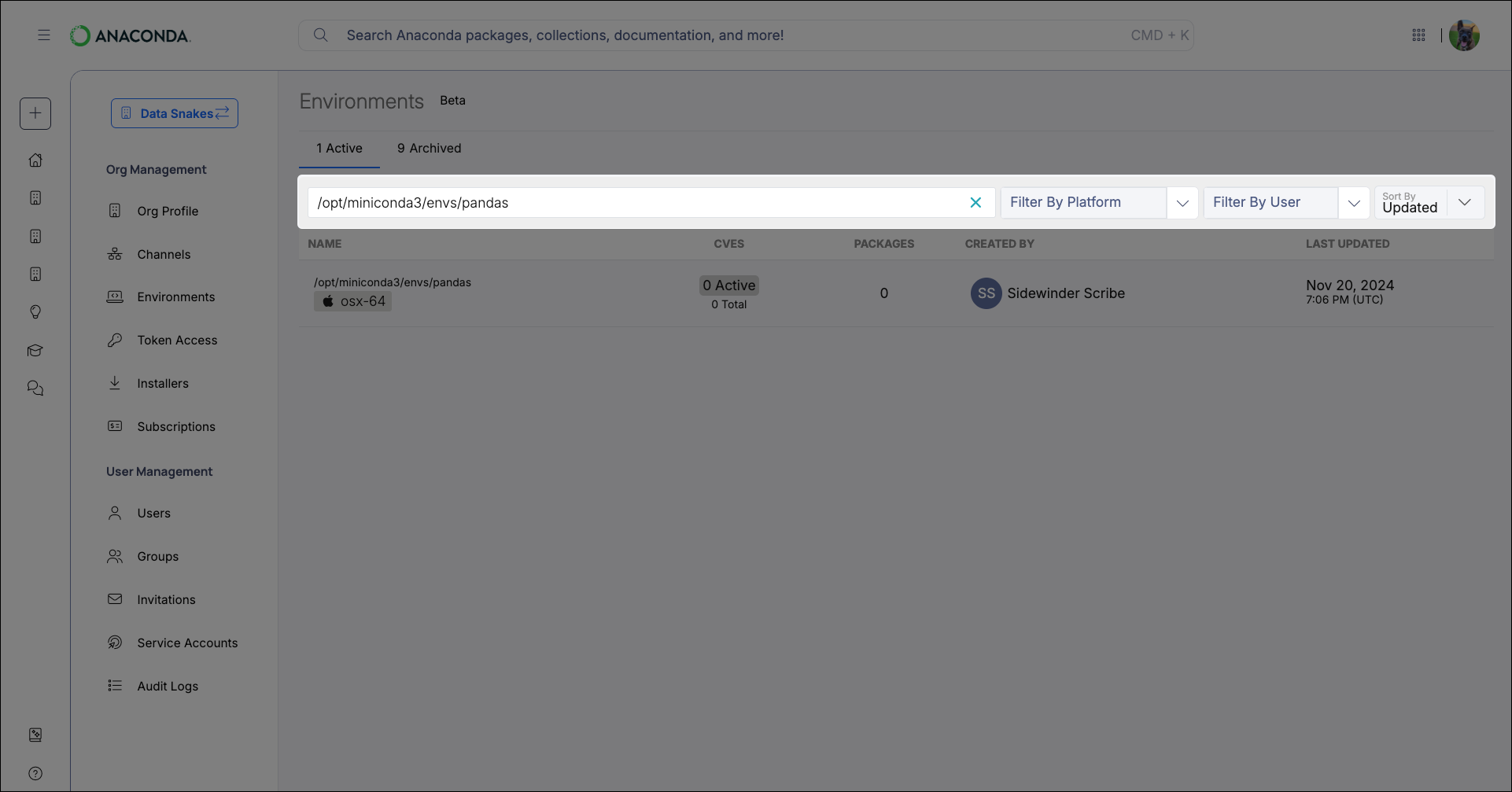This screenshot has height=792, width=1512.
Task: Open the Environments section via its icon
Action: tap(116, 297)
